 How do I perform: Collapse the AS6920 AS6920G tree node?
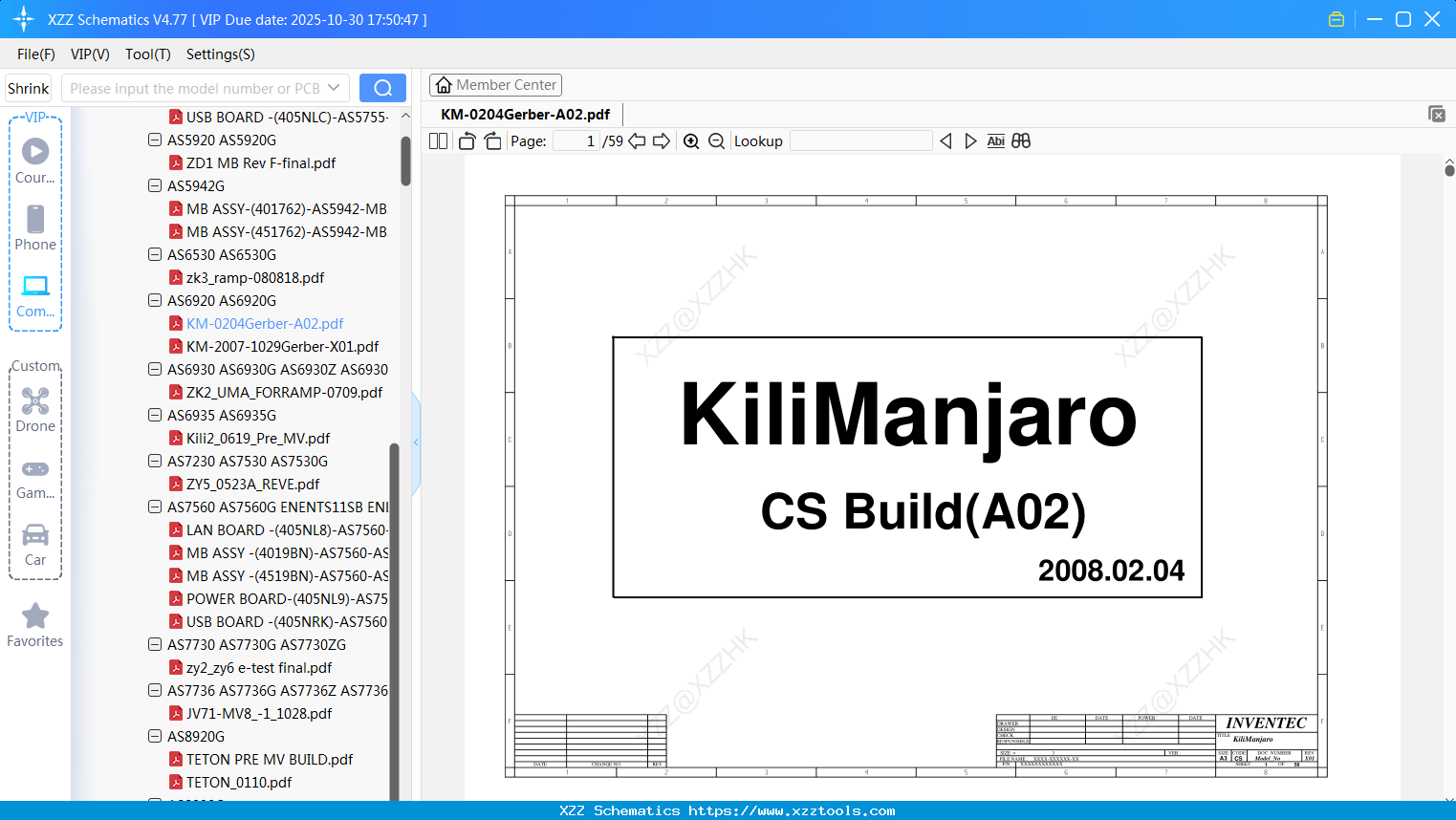pyautogui.click(x=155, y=300)
